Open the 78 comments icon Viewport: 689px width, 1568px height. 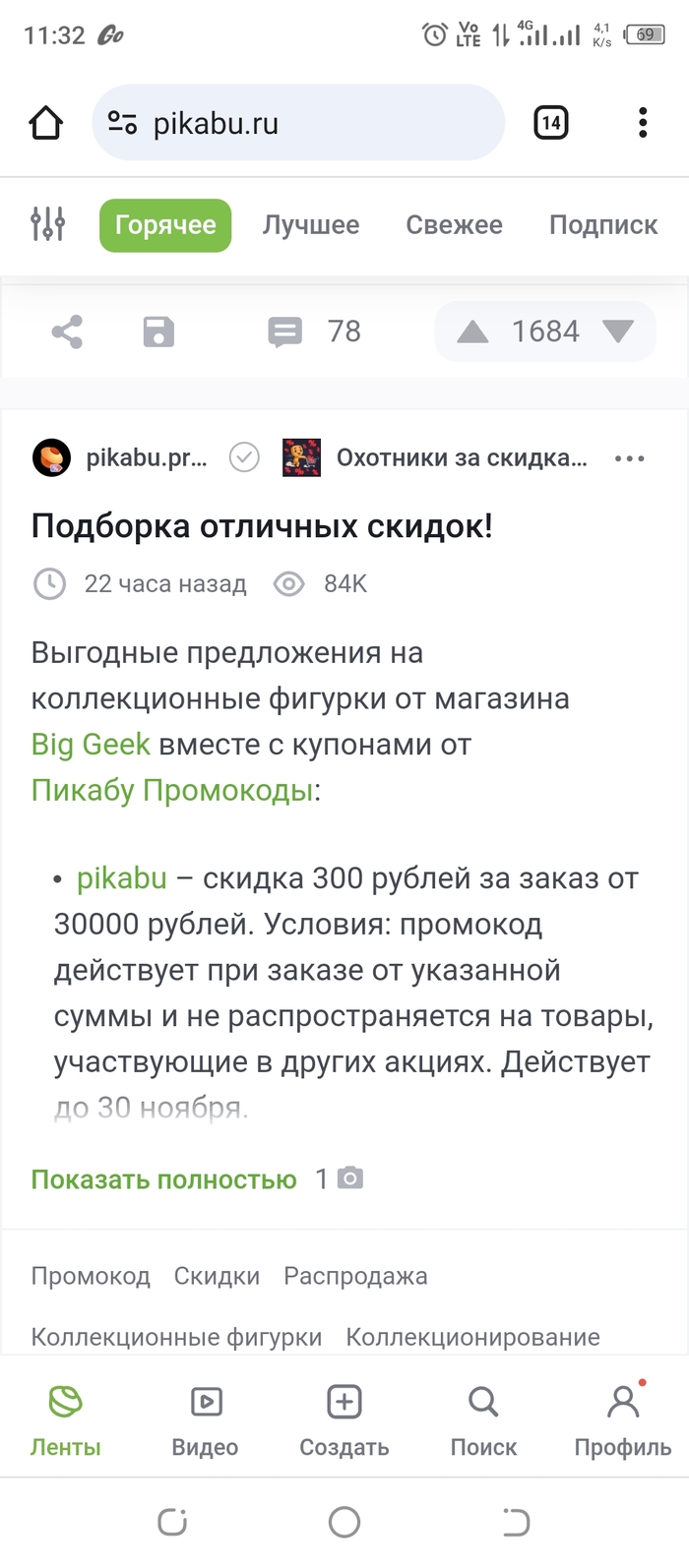click(285, 332)
